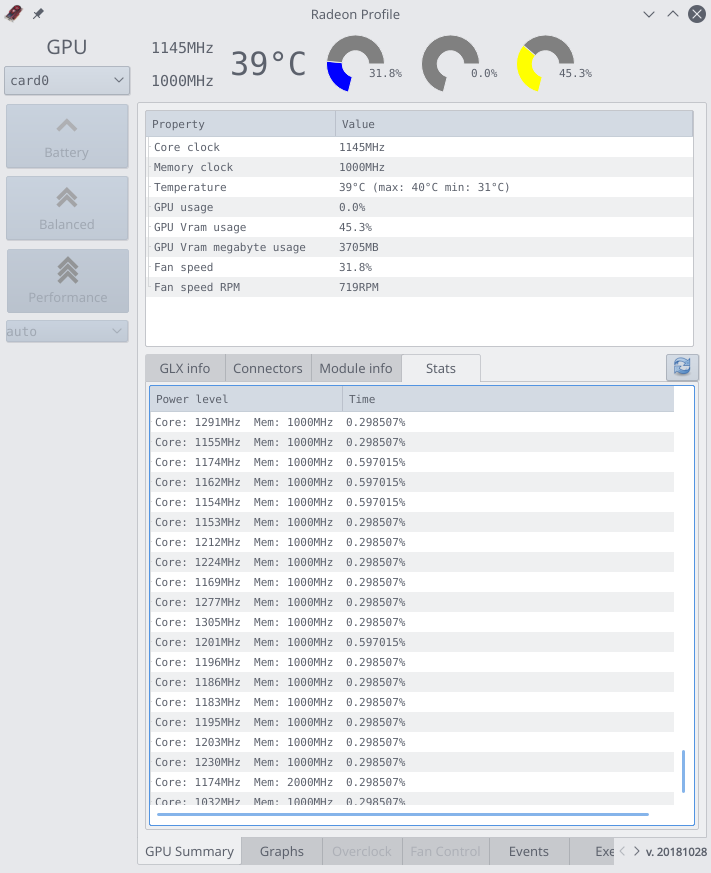Switch to the GLX info tab
Screen dimensions: 711x873
point(185,369)
